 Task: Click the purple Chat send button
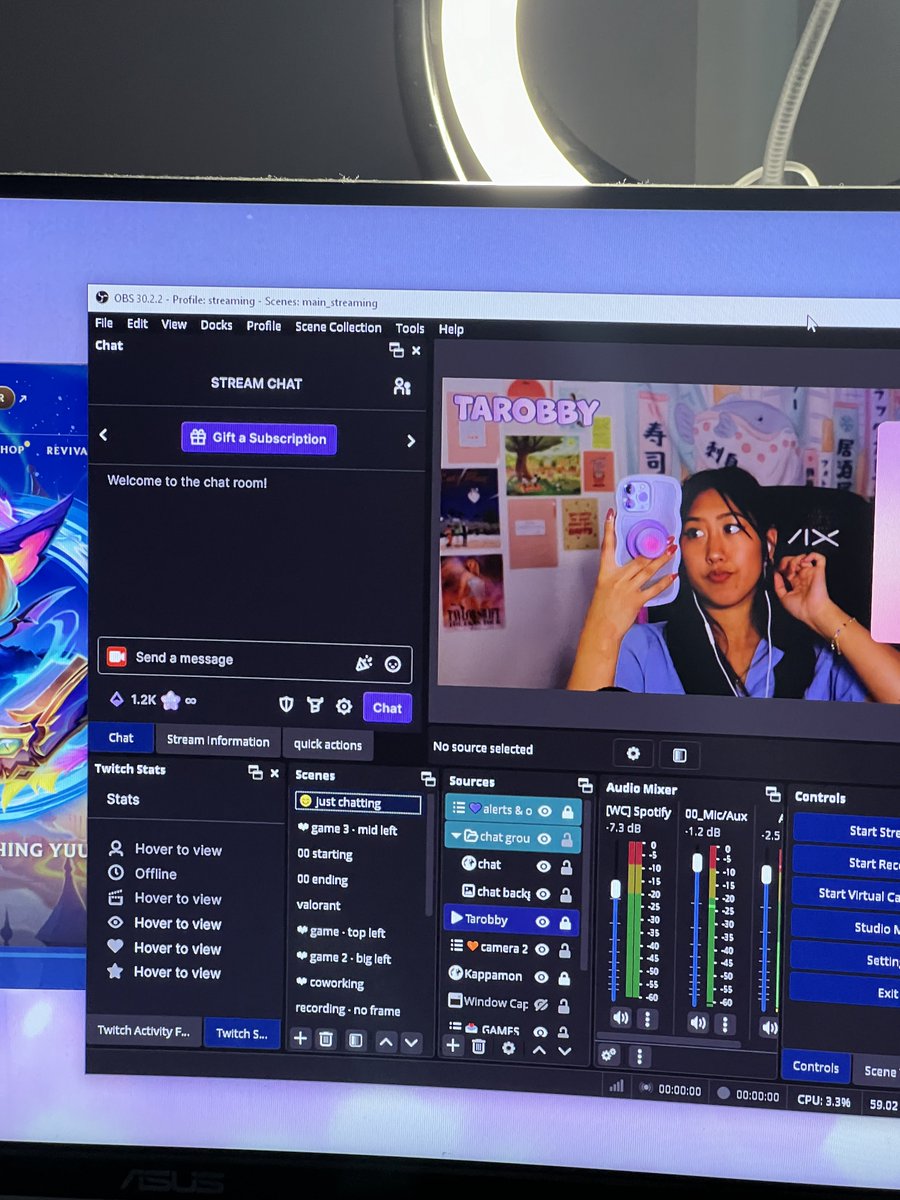pyautogui.click(x=387, y=707)
